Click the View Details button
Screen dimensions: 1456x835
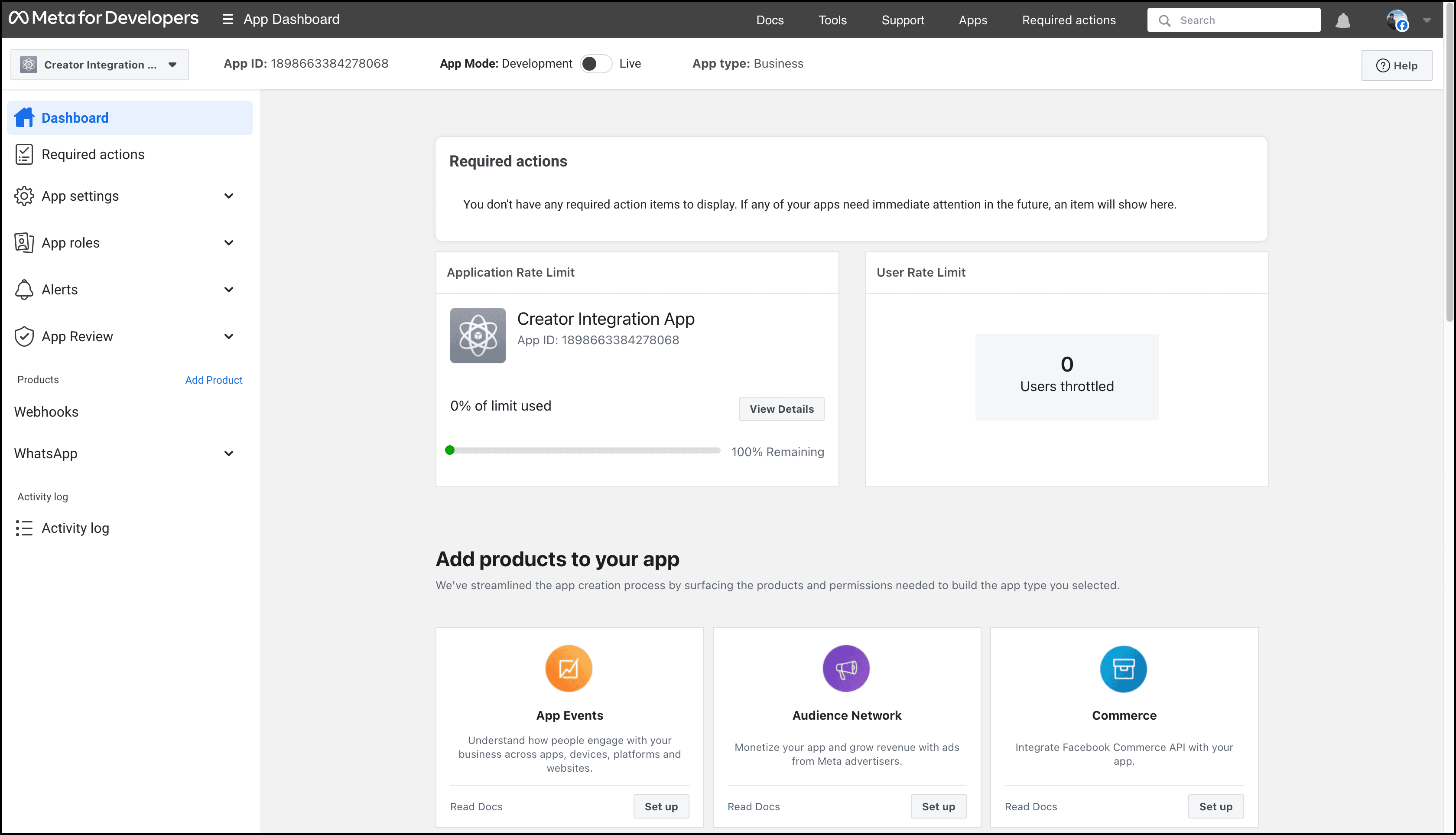[x=781, y=409]
